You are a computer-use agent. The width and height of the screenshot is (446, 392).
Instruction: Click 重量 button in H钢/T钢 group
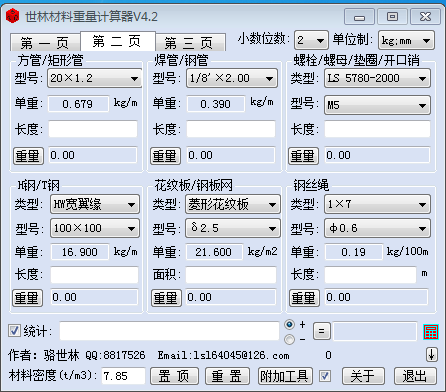click(28, 298)
